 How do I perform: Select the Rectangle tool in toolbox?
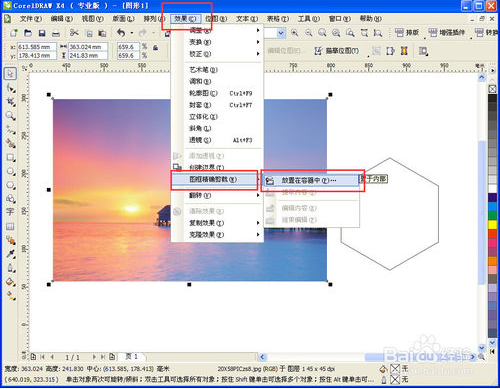click(10, 157)
